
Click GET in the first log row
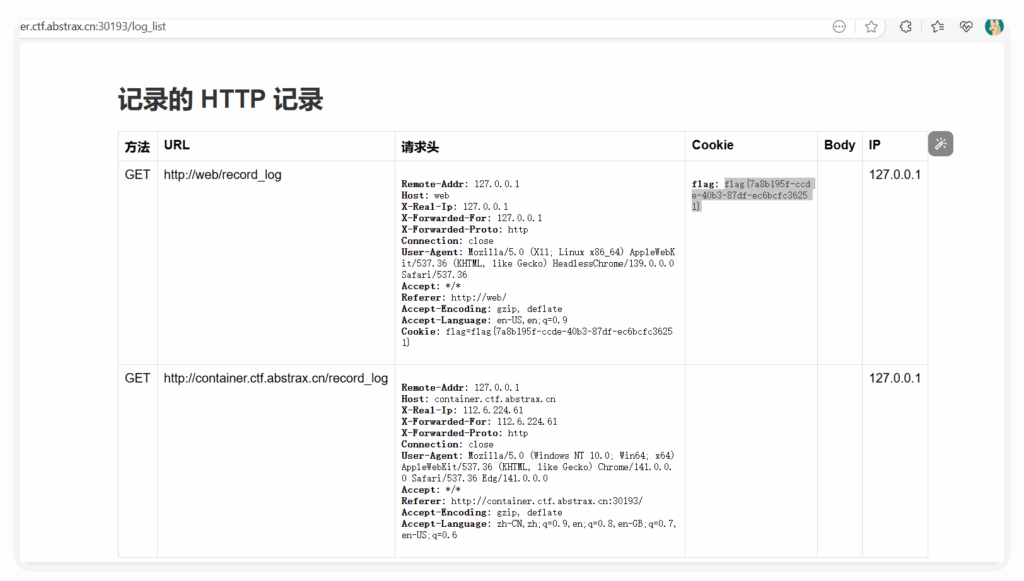137,175
